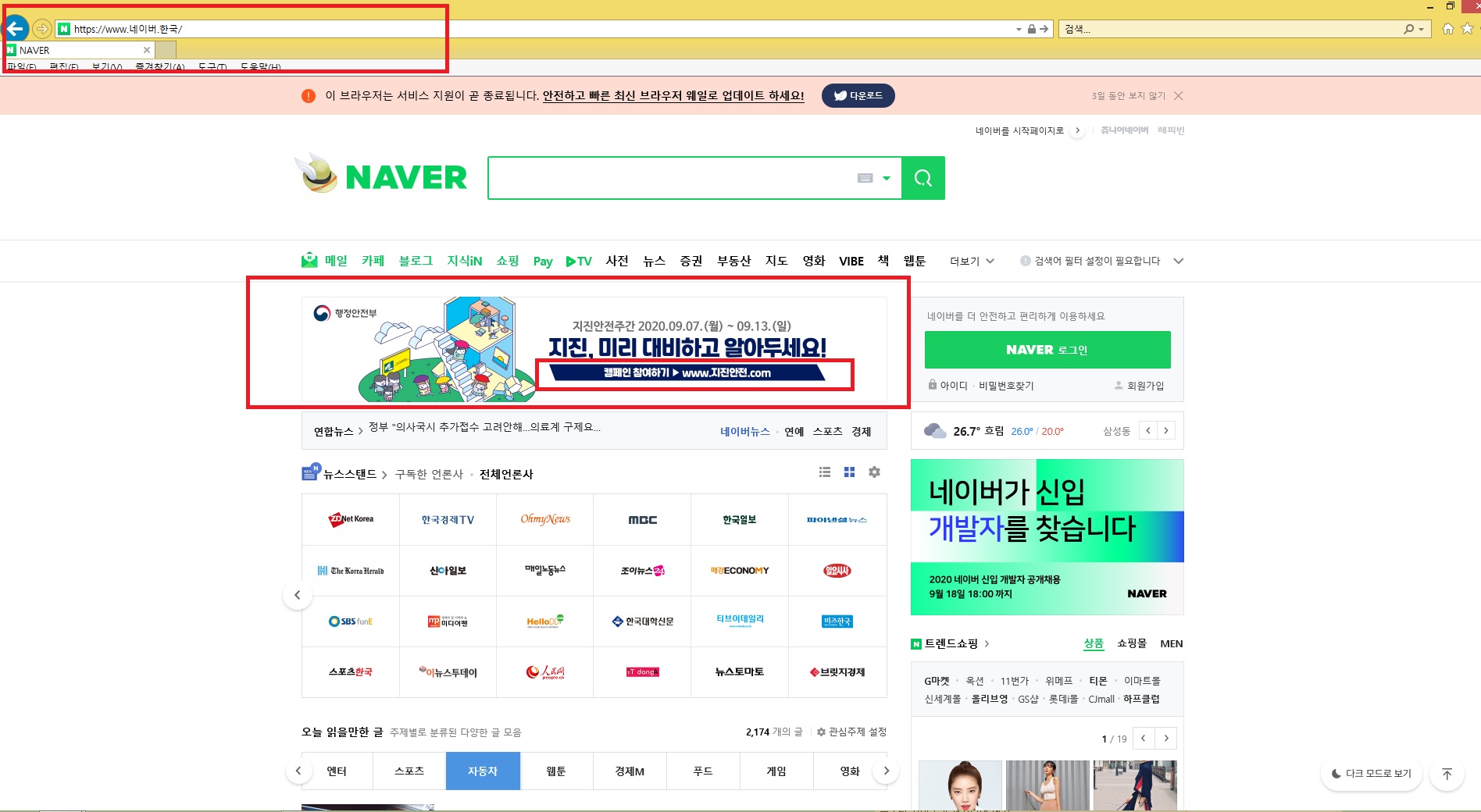This screenshot has height=812, width=1481.
Task: Open the on-screen keyboard icon in search box
Action: [x=865, y=178]
